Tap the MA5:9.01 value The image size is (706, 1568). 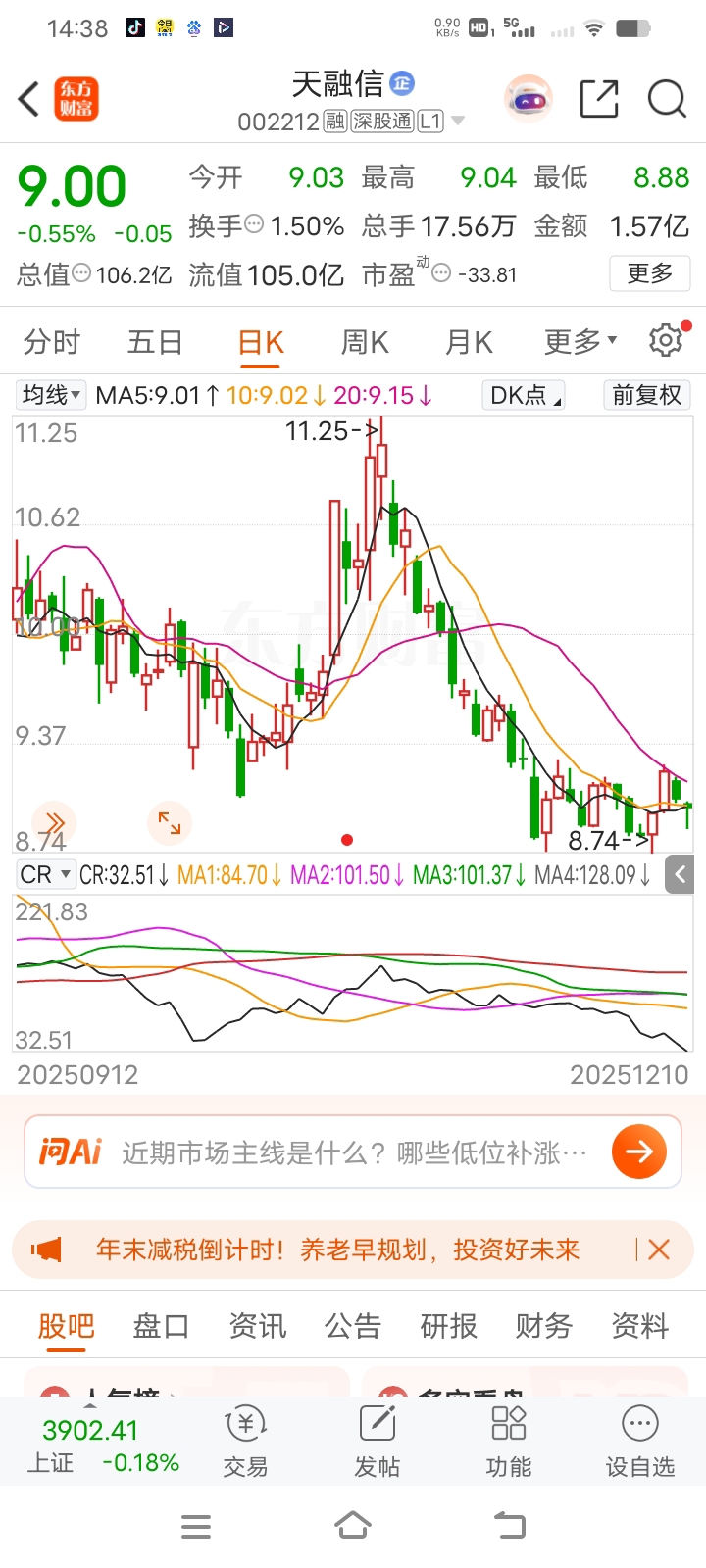157,395
